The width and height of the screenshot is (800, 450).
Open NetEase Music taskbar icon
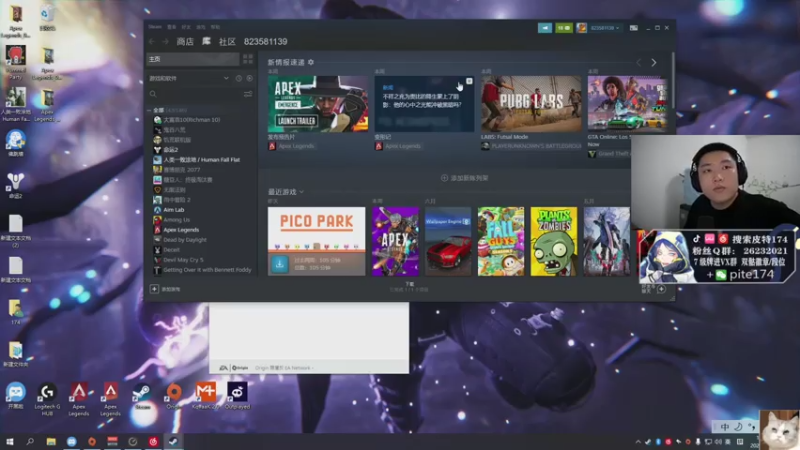tap(153, 441)
